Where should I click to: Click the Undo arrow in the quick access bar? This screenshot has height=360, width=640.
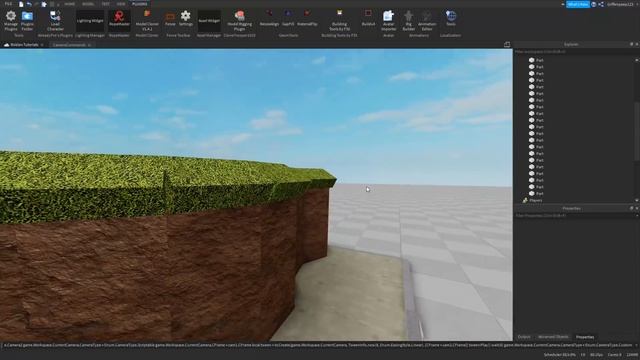tap(29, 4)
